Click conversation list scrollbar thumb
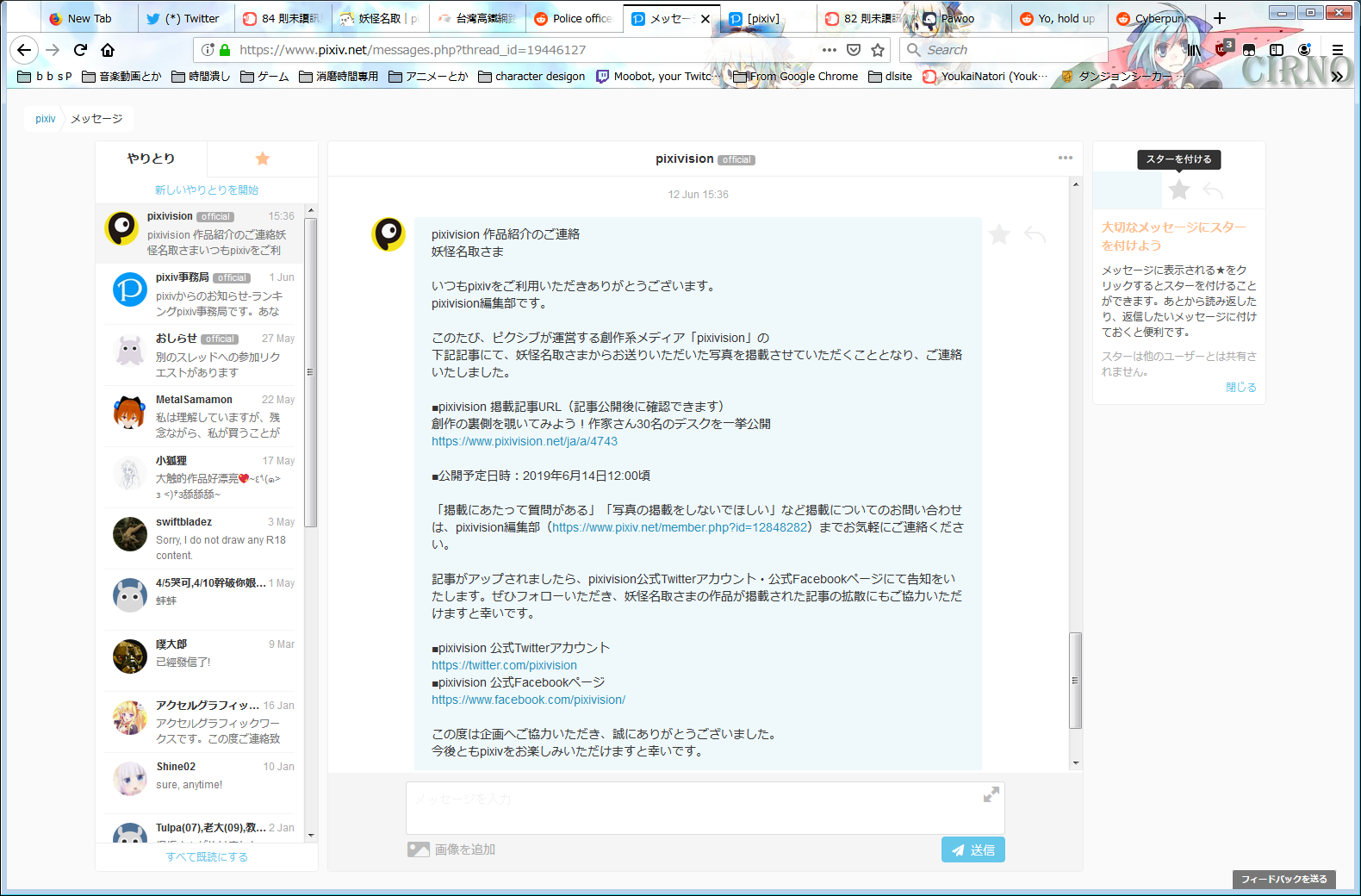Screen dimensions: 1361x896 coord(311,372)
